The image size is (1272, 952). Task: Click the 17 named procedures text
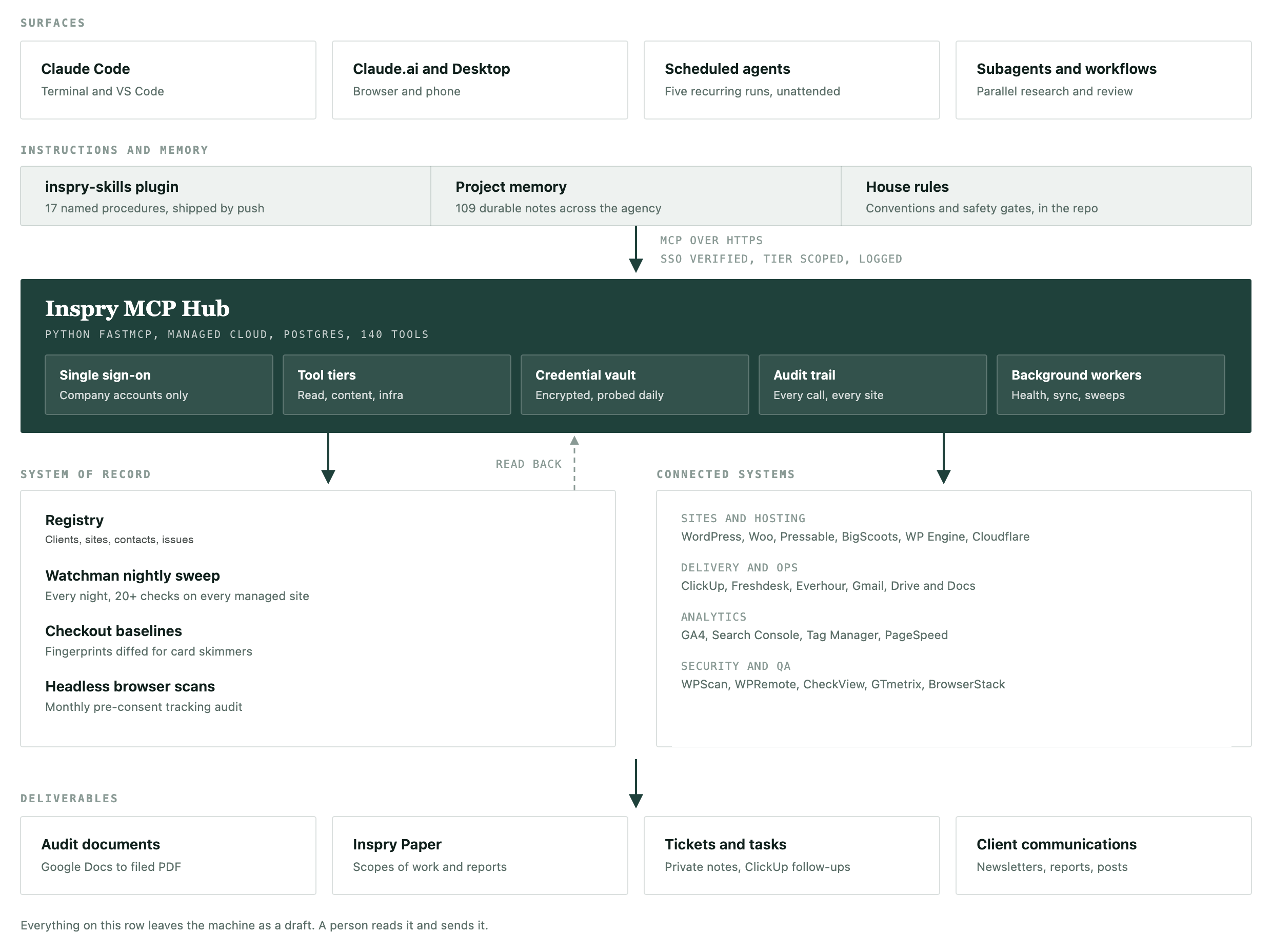coord(155,208)
